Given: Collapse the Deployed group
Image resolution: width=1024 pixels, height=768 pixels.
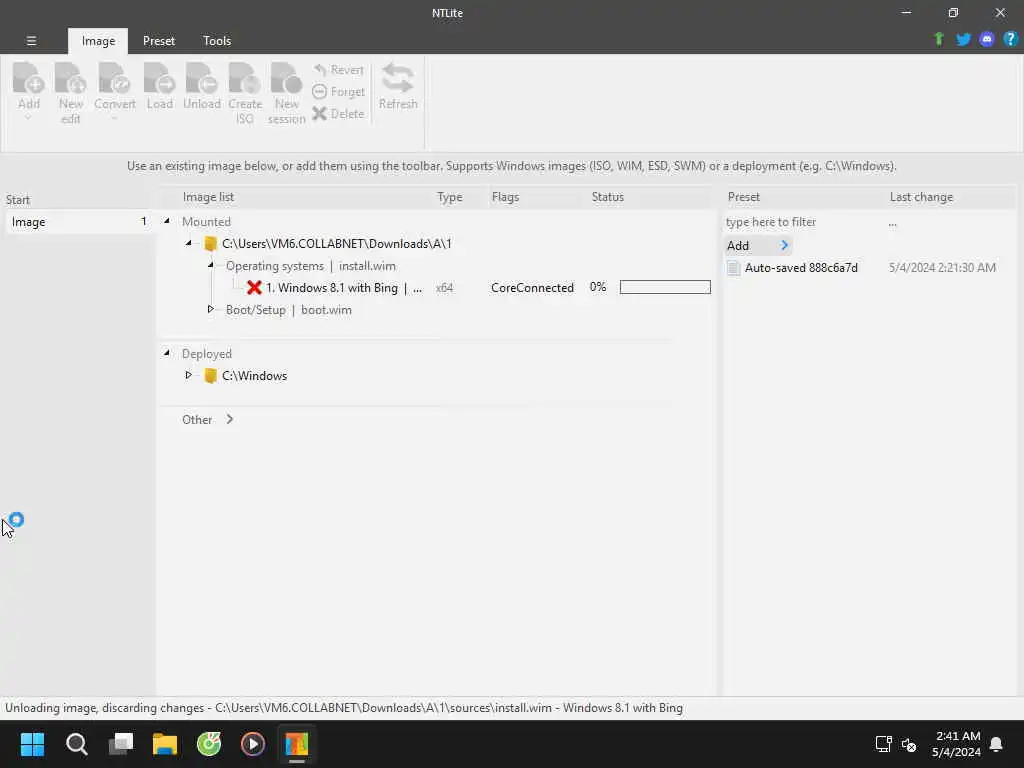Looking at the screenshot, I should [x=167, y=353].
